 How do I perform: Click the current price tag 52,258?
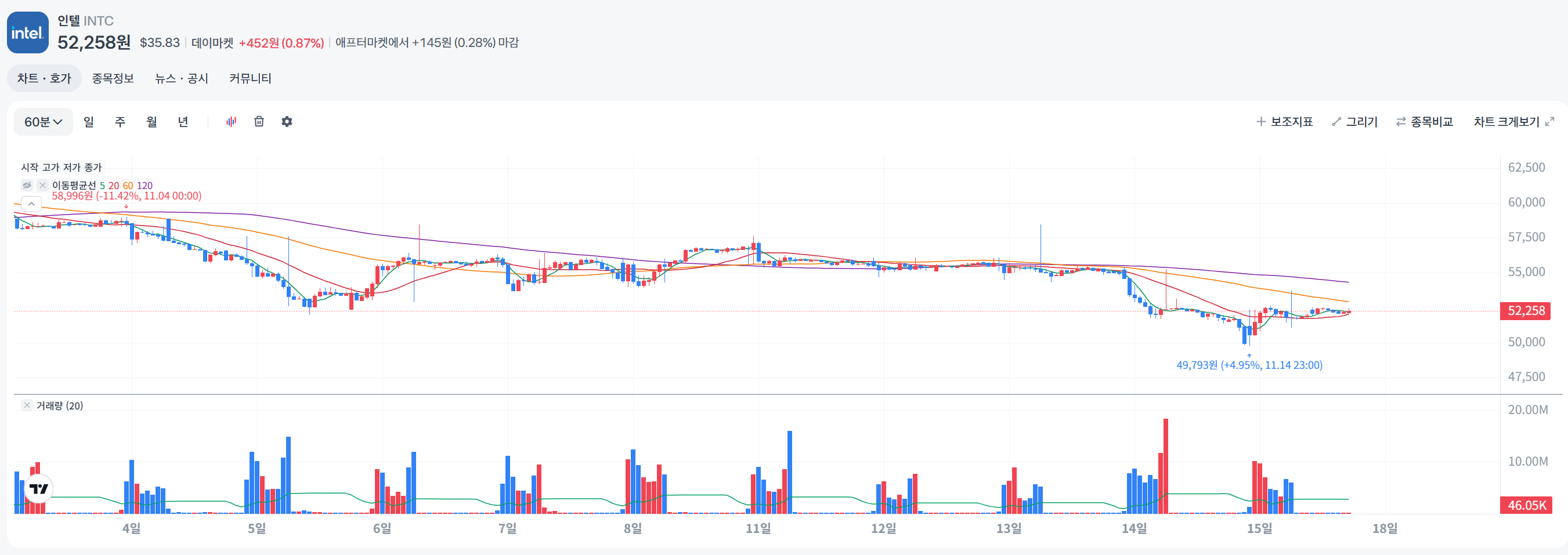[x=1526, y=311]
